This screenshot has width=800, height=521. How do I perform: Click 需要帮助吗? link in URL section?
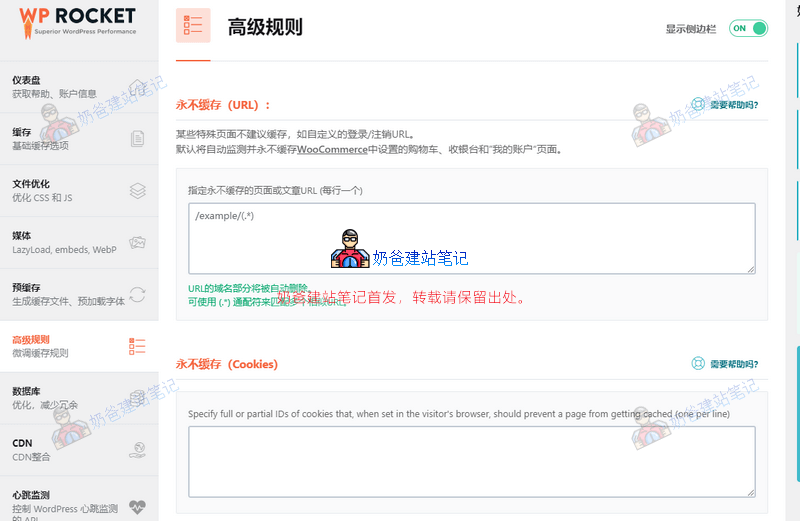pyautogui.click(x=734, y=105)
